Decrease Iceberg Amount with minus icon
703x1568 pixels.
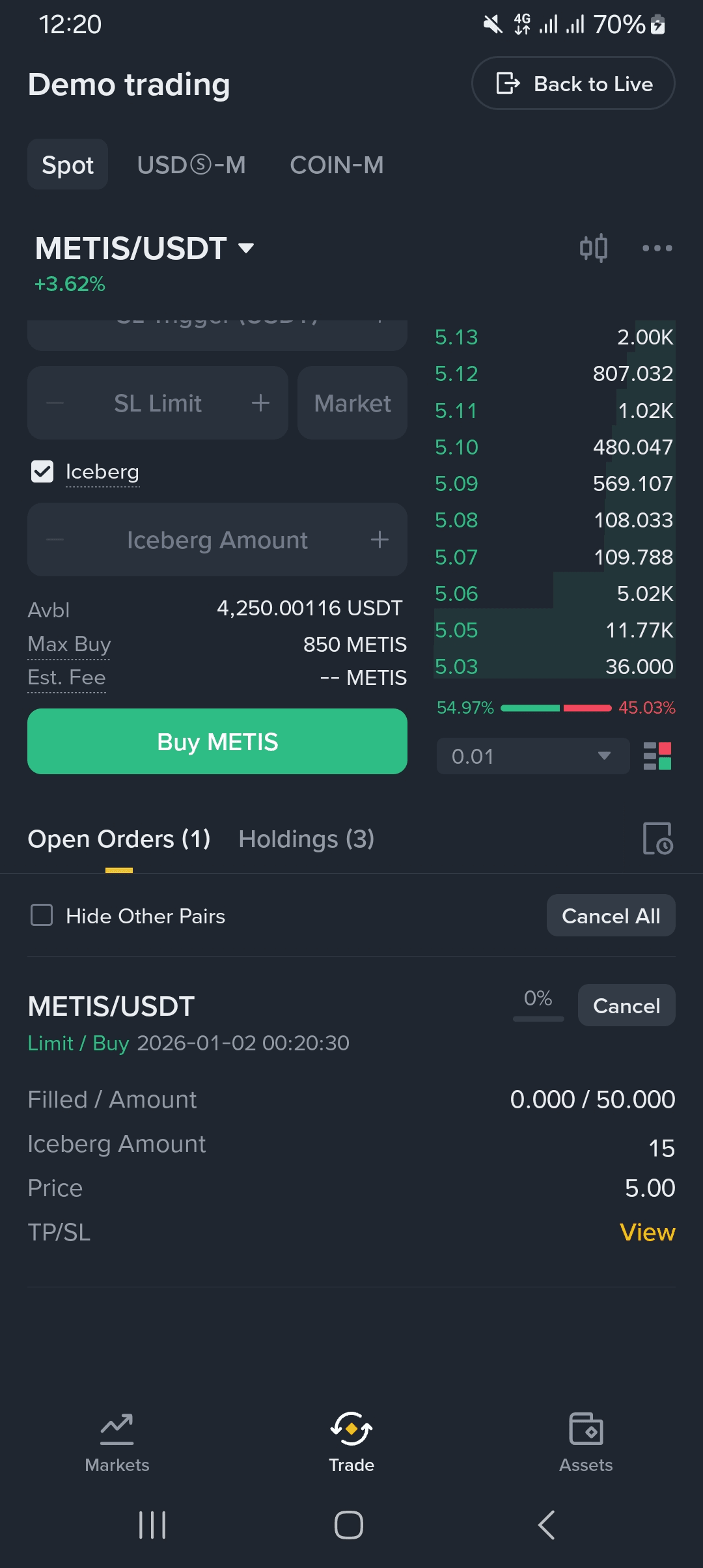55,540
